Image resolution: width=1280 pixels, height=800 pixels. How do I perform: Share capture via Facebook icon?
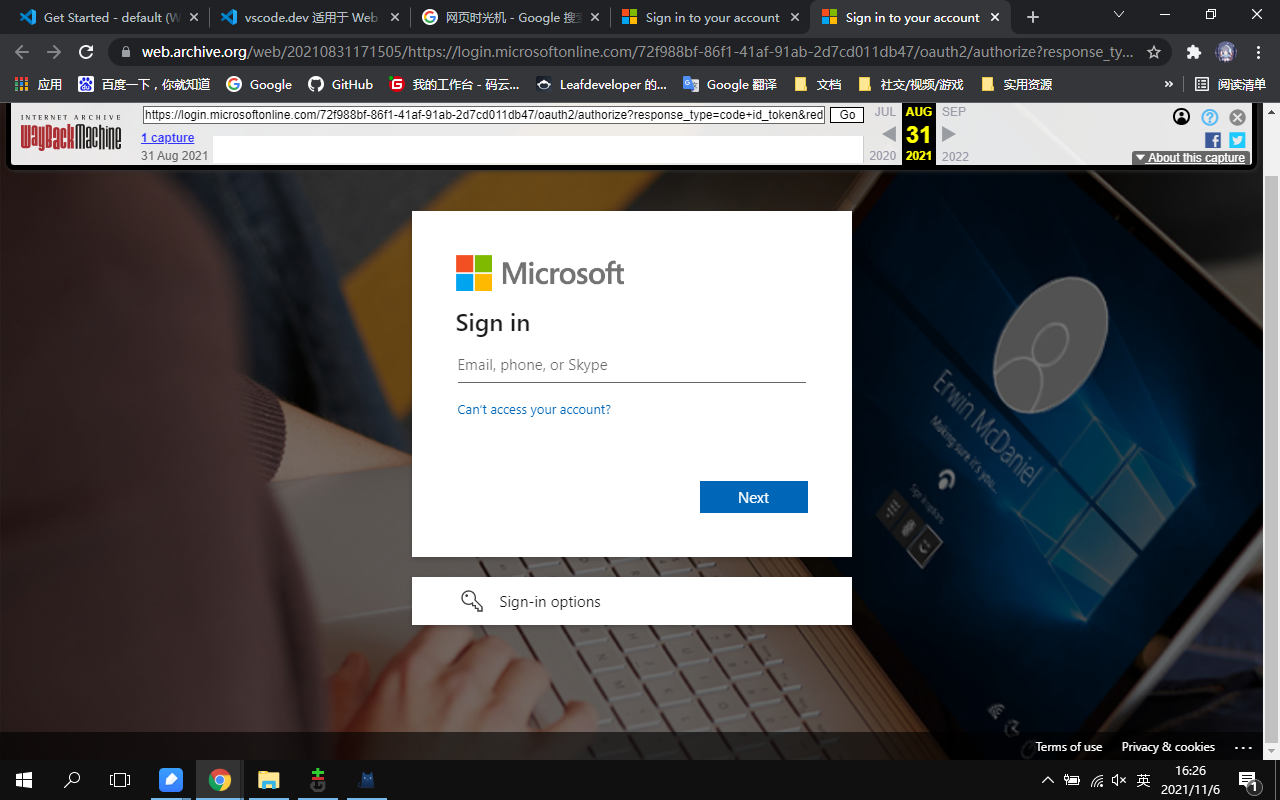pos(1212,141)
